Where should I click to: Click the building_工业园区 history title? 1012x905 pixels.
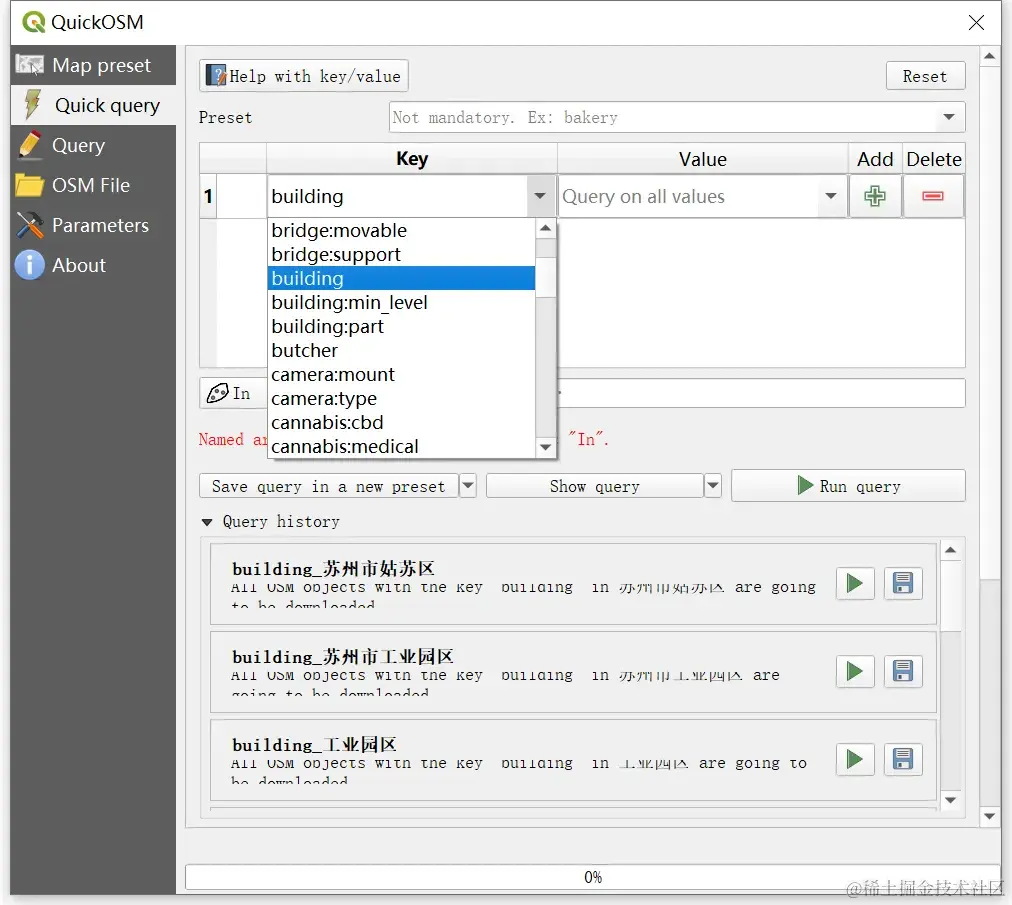(314, 744)
